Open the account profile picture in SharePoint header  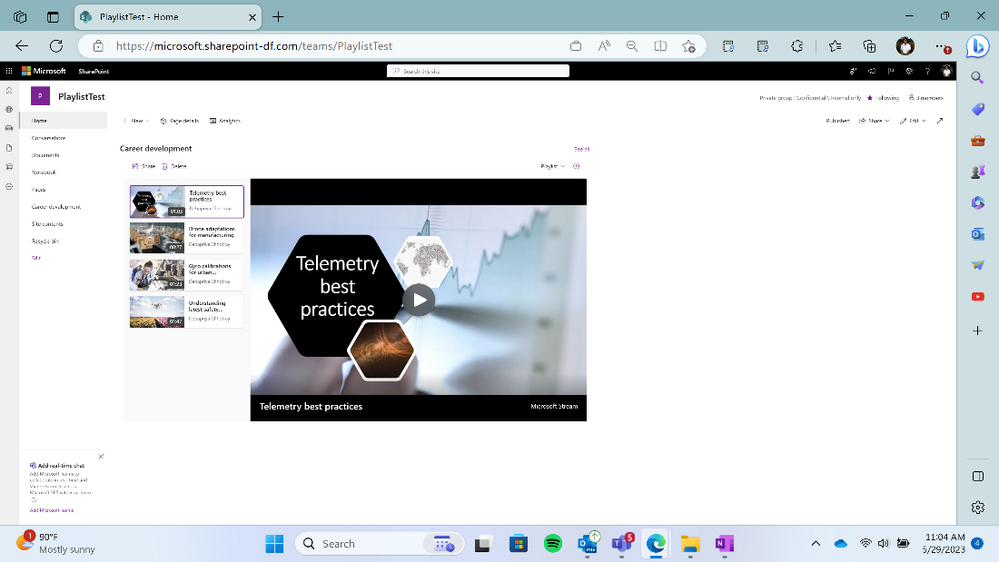947,71
